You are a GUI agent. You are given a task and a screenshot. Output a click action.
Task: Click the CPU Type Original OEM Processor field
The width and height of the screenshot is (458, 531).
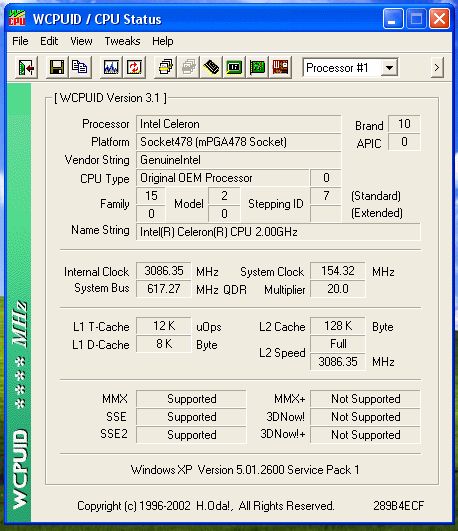223,178
